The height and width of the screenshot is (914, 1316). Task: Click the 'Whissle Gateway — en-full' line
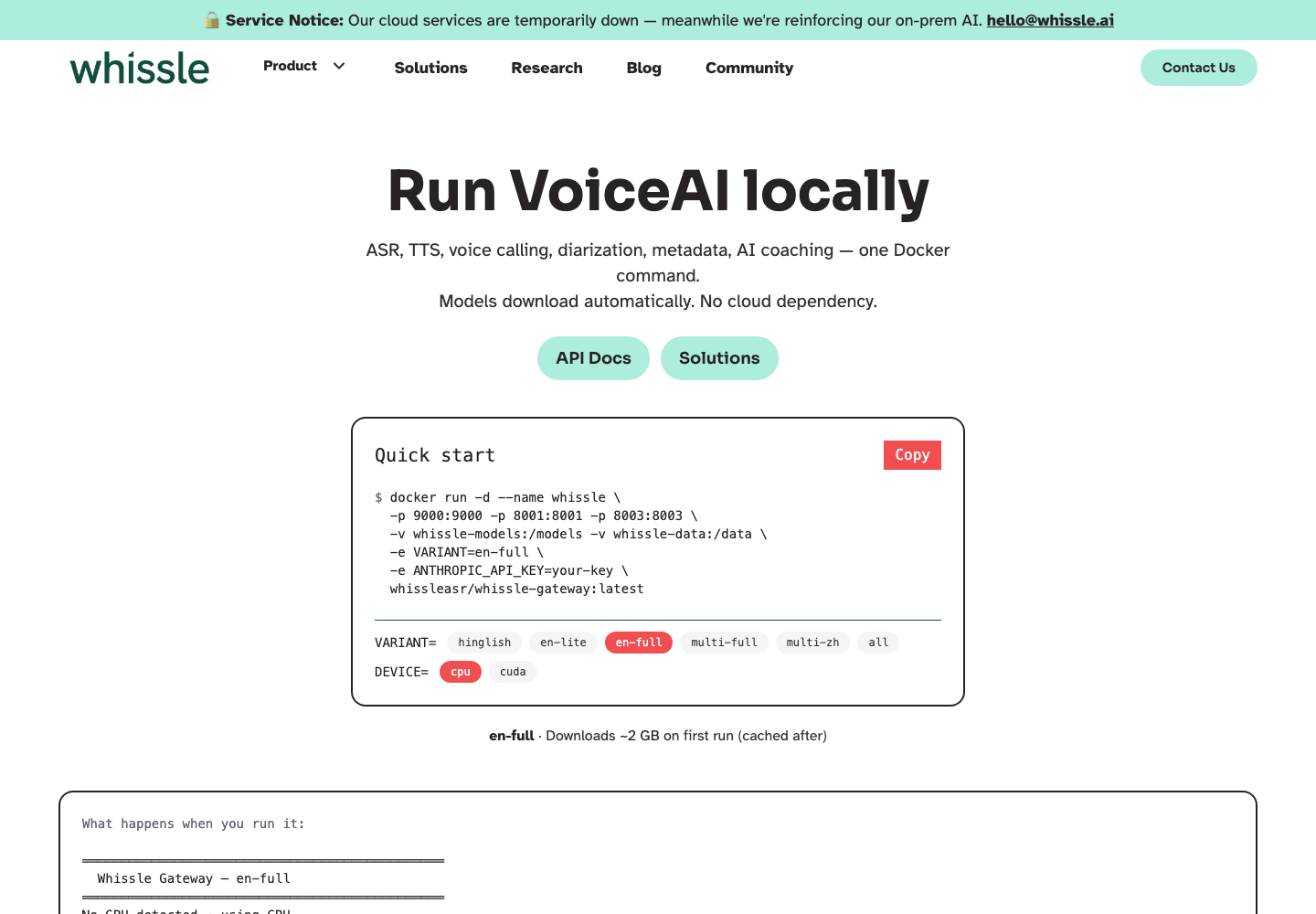(x=194, y=878)
